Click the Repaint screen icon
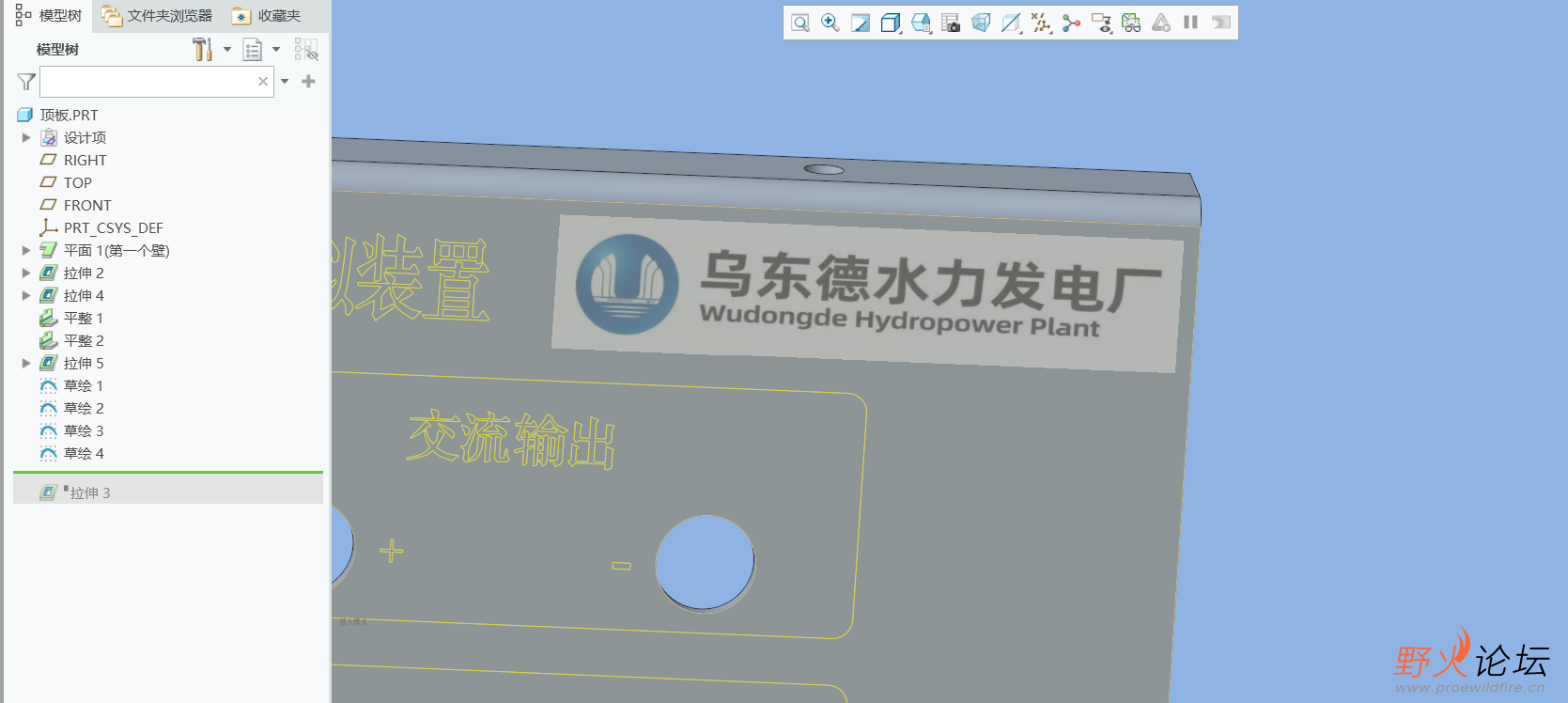1568x703 pixels. [861, 23]
